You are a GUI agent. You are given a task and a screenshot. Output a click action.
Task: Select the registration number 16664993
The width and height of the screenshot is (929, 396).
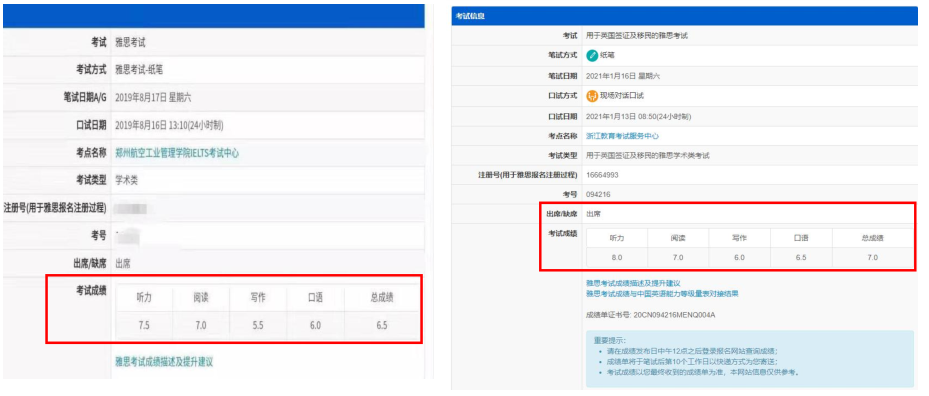click(601, 176)
